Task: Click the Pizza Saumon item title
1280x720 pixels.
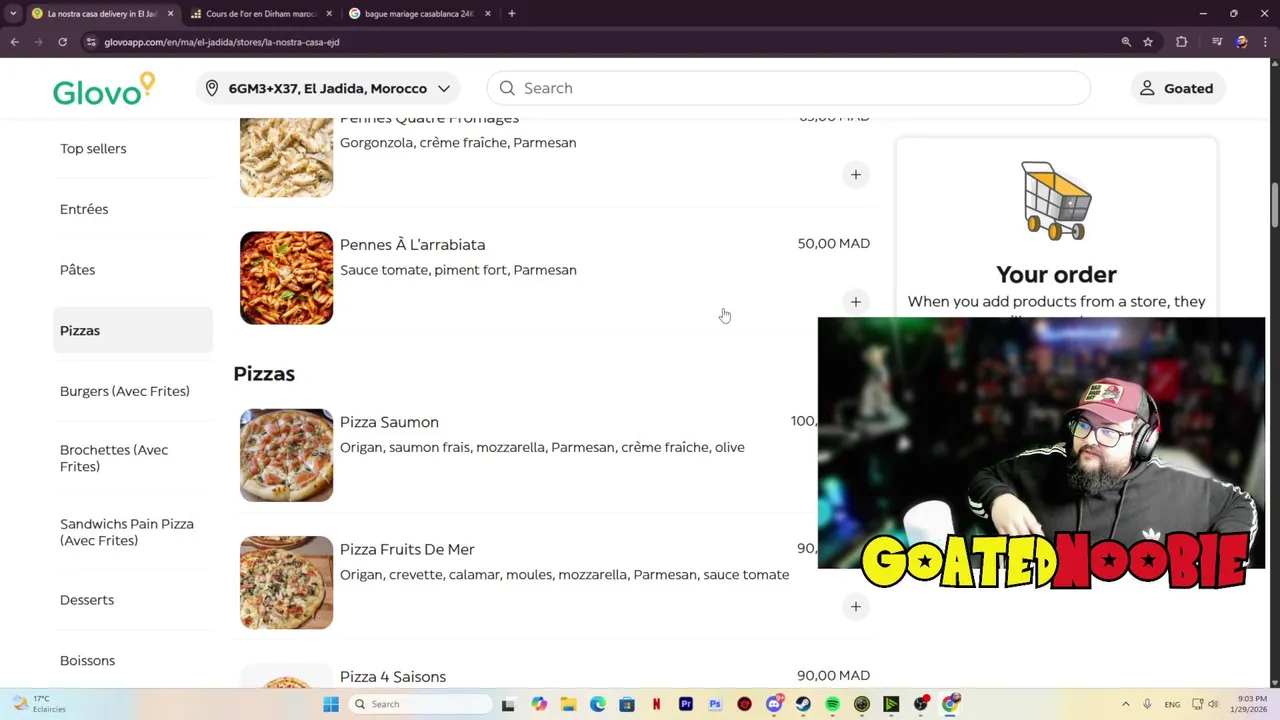Action: pyautogui.click(x=389, y=422)
